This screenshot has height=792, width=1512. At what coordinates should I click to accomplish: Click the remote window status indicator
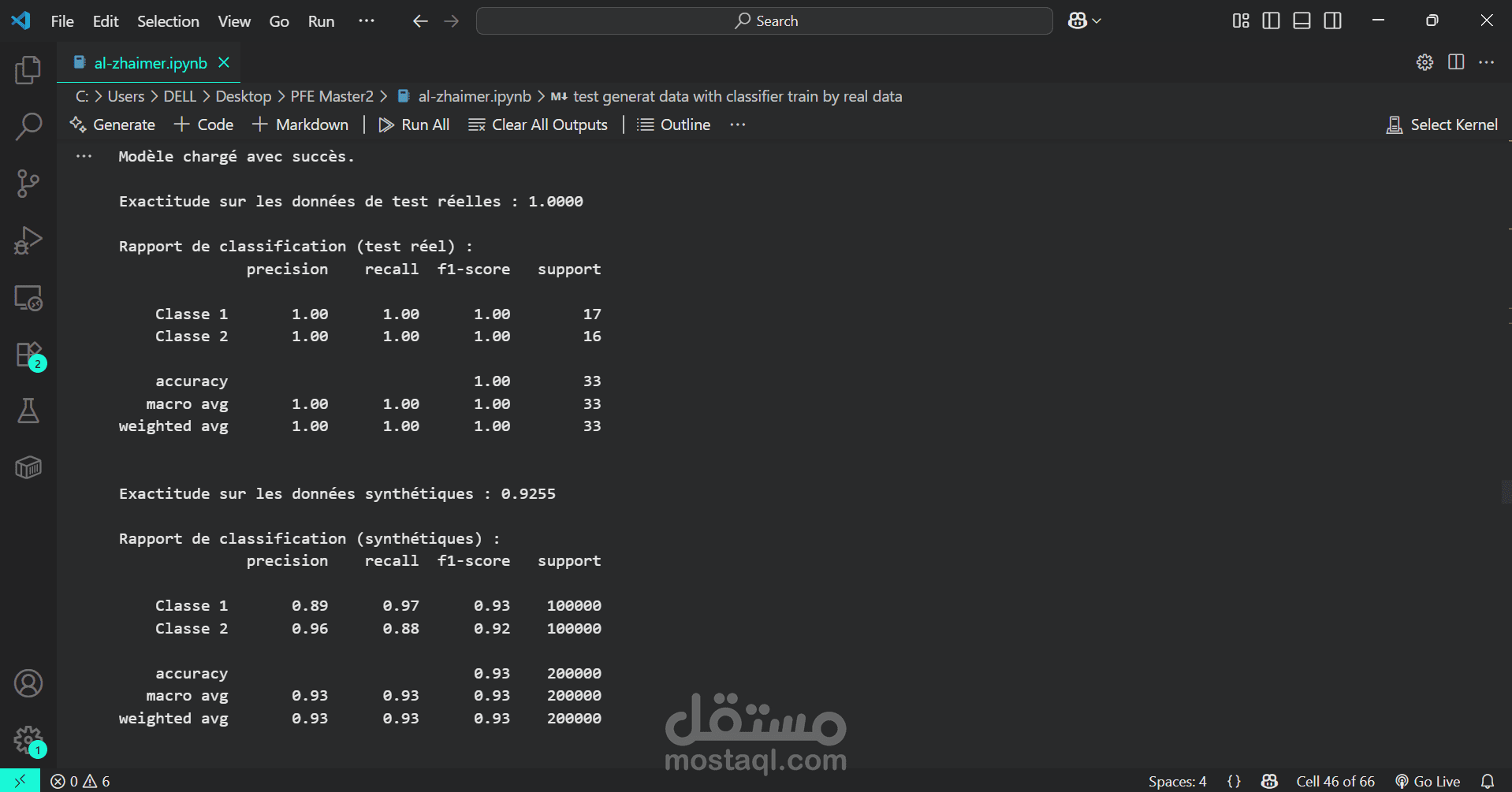click(x=20, y=781)
